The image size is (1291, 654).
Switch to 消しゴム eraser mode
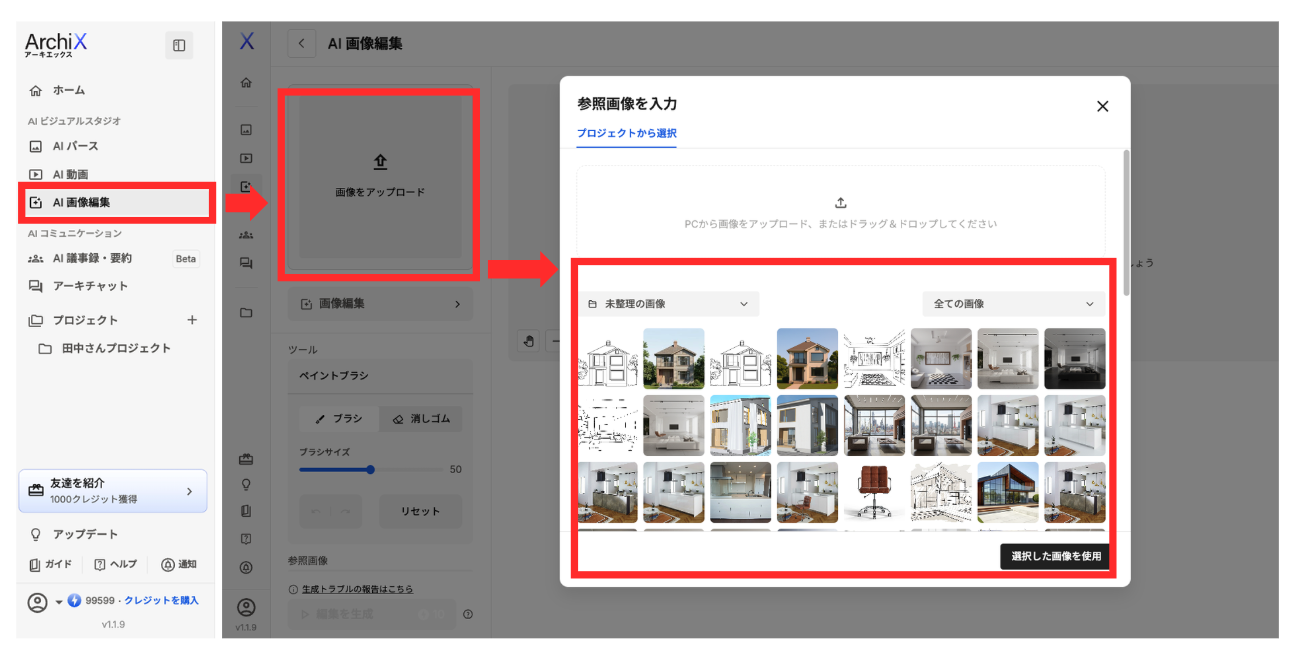pos(421,419)
